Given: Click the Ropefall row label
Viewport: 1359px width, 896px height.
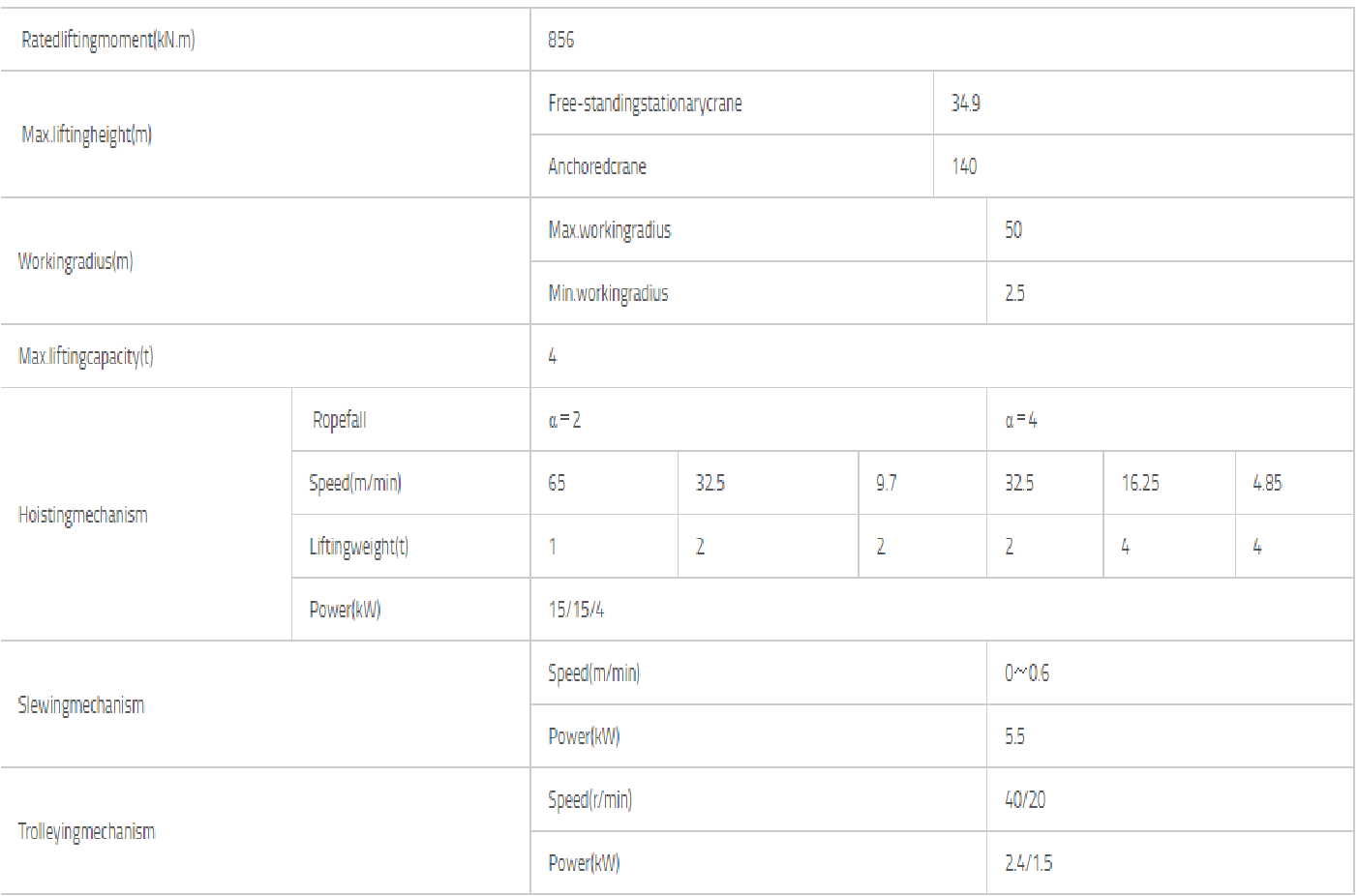Looking at the screenshot, I should coord(340,420).
